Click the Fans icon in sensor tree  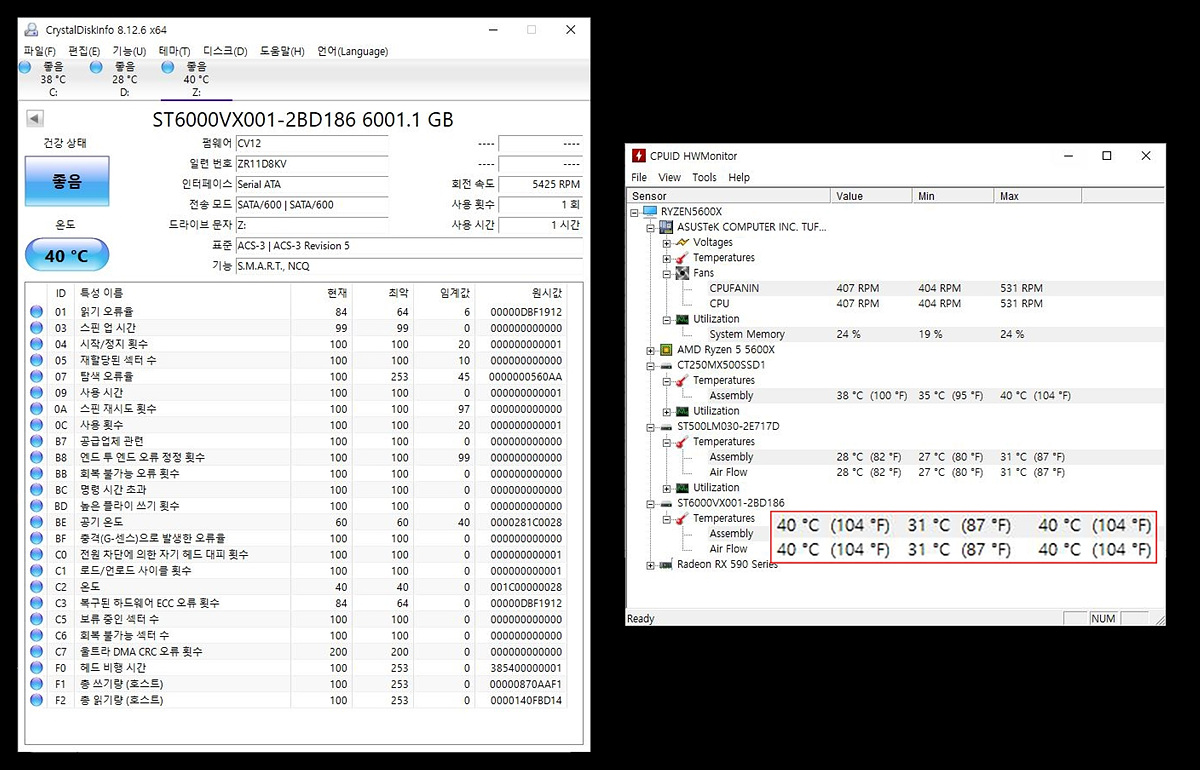click(x=682, y=273)
